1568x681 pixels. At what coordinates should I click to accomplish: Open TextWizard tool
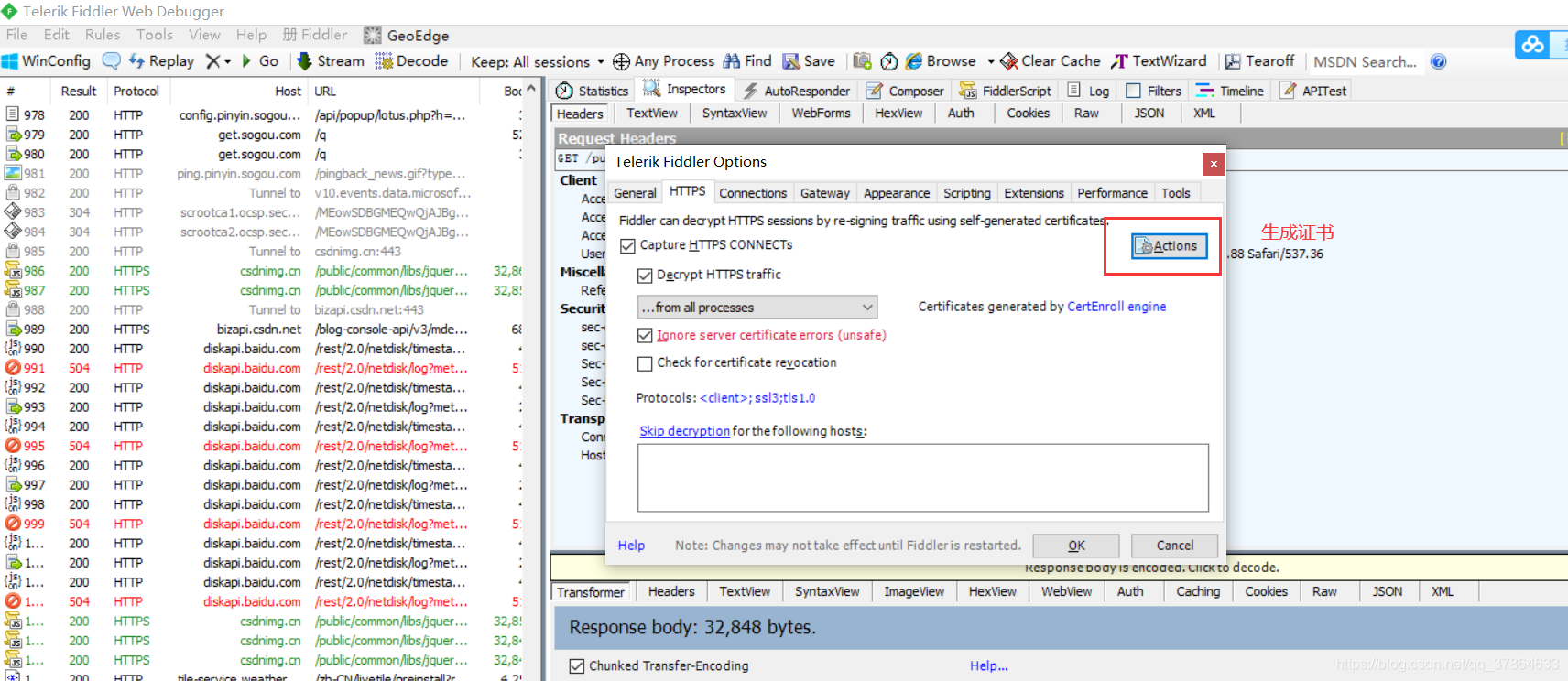tap(1159, 61)
